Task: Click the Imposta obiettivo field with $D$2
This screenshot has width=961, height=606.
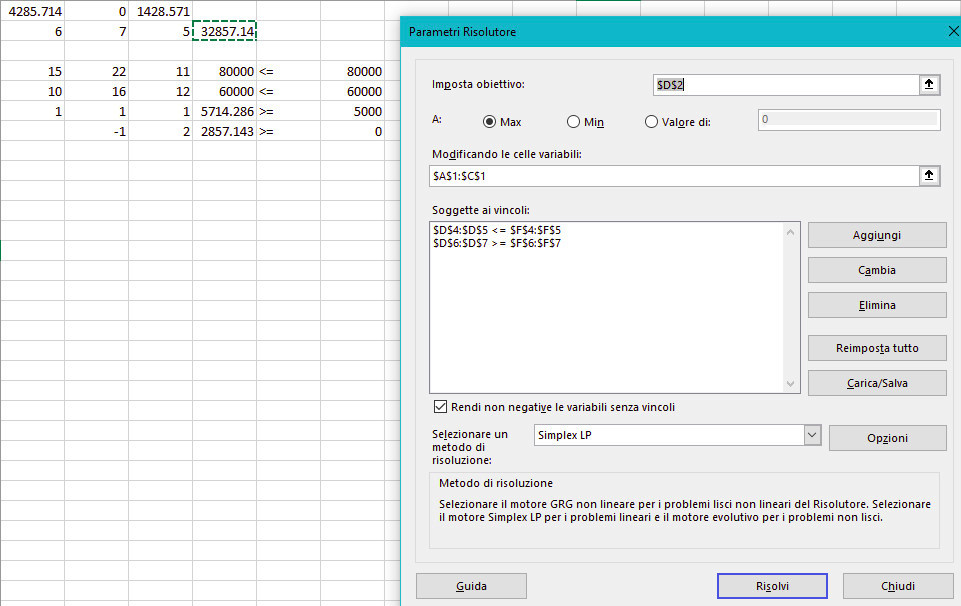Action: click(786, 85)
